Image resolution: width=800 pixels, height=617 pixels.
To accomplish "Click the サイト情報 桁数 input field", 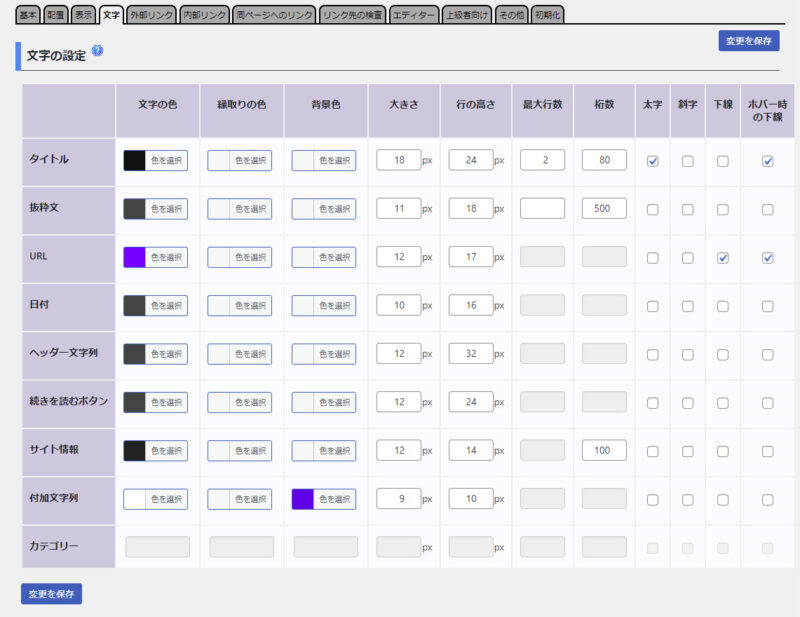I will pos(604,451).
